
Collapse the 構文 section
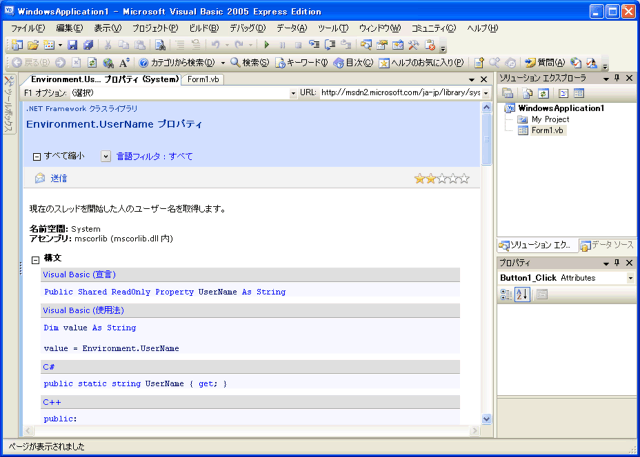point(36,258)
